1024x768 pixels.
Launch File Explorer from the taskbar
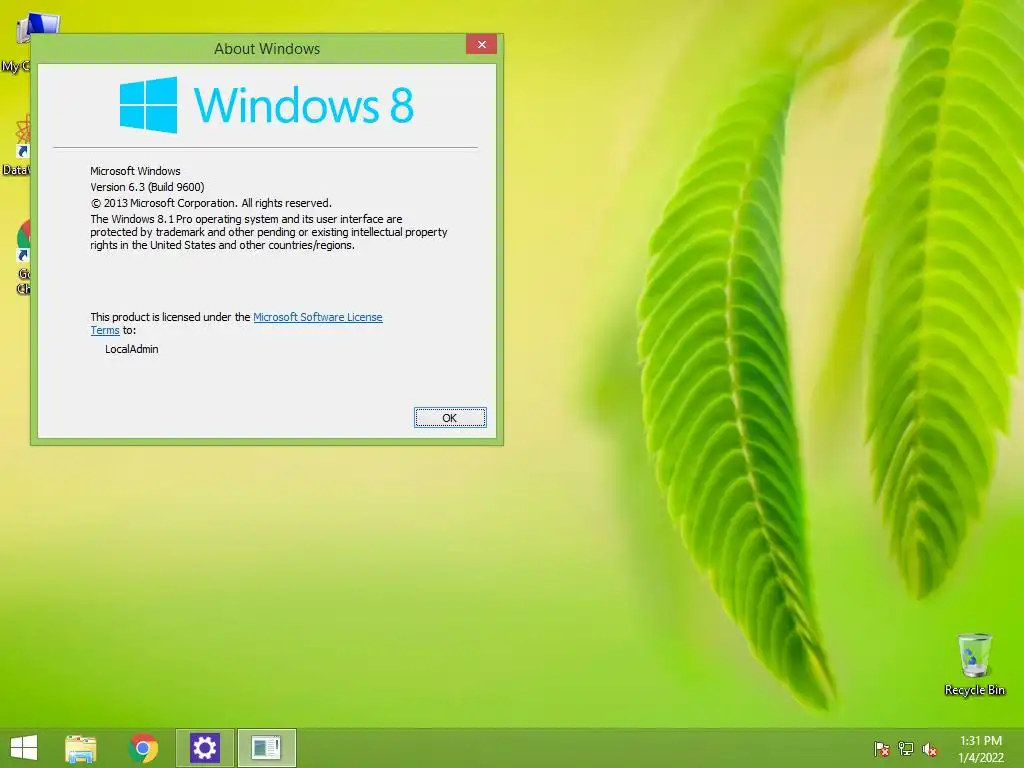(x=80, y=748)
